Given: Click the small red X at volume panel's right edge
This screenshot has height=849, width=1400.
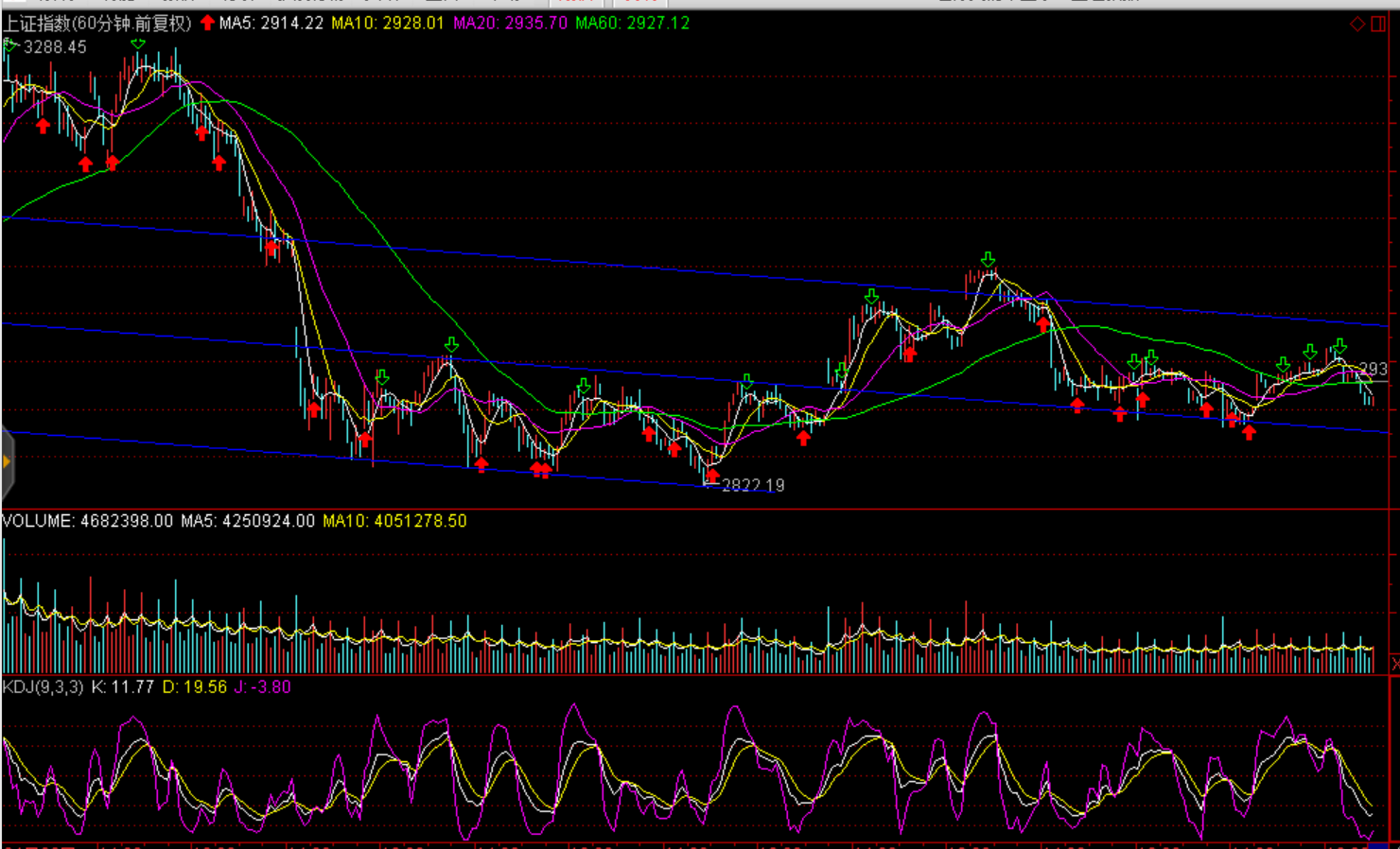Looking at the screenshot, I should (1394, 665).
